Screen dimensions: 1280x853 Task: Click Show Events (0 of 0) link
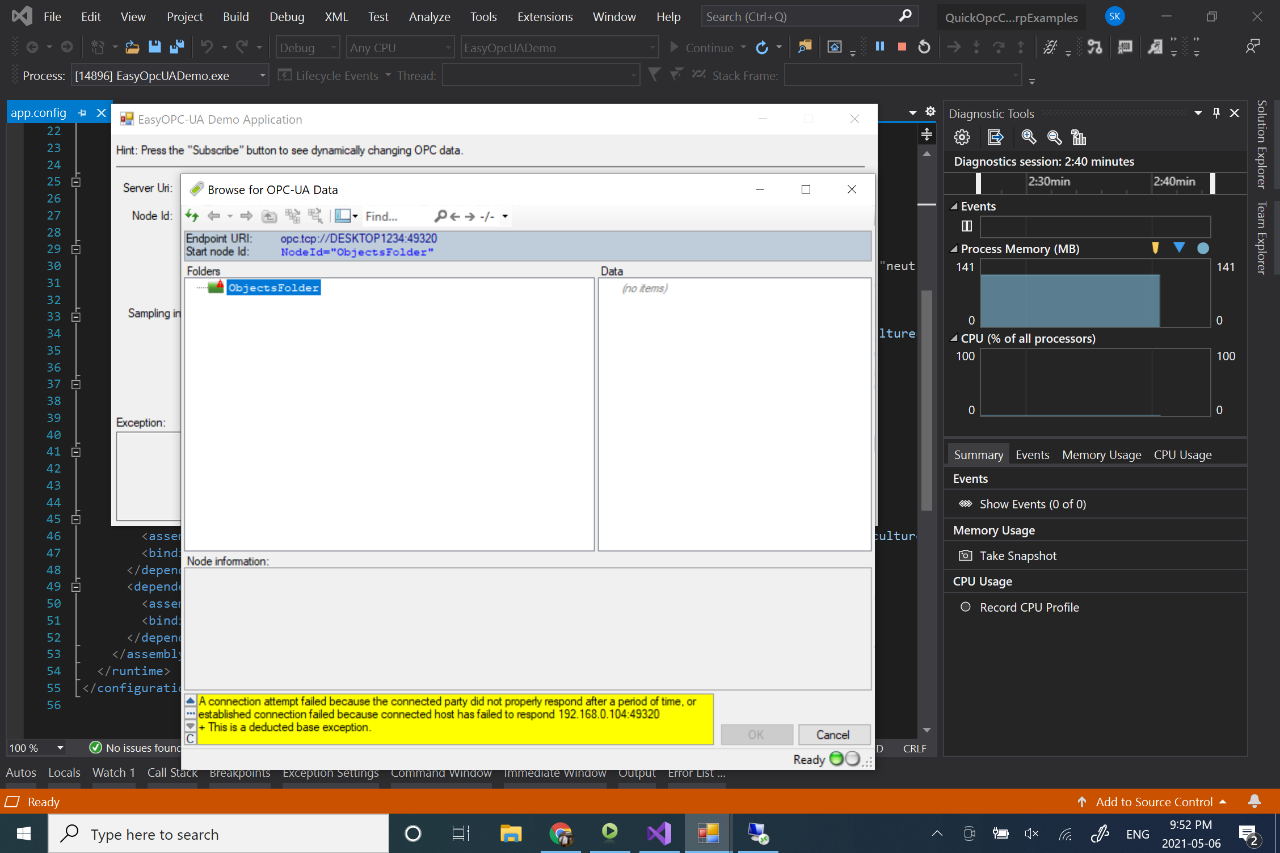[1032, 504]
